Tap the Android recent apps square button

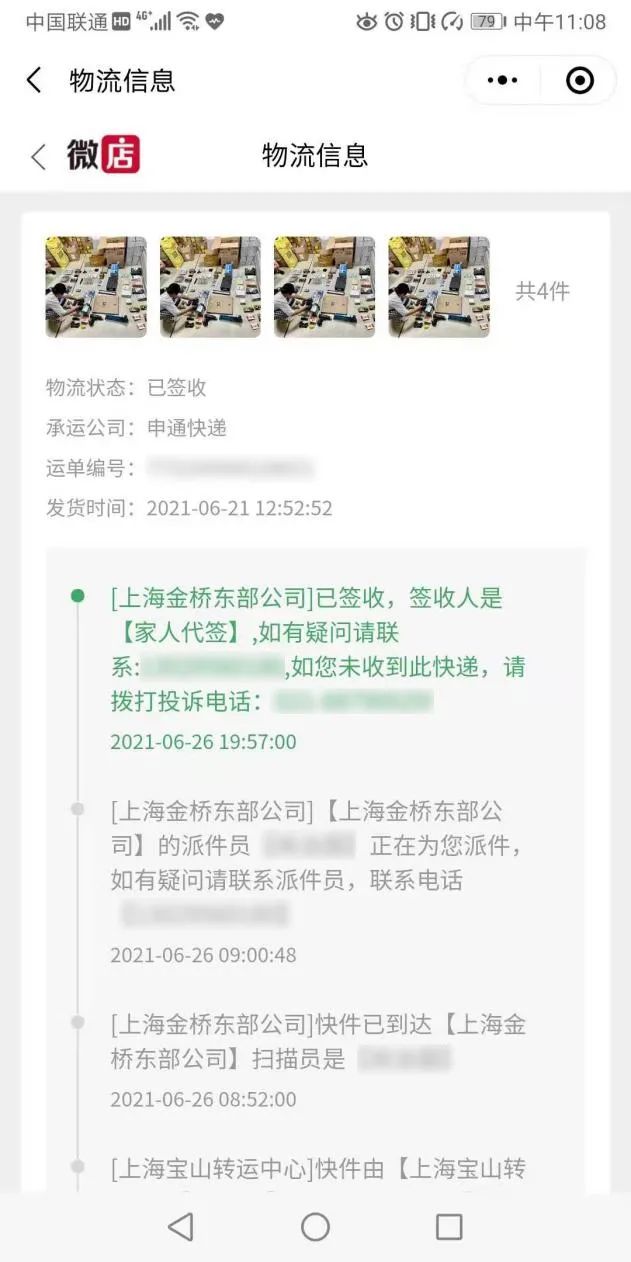[x=449, y=1227]
